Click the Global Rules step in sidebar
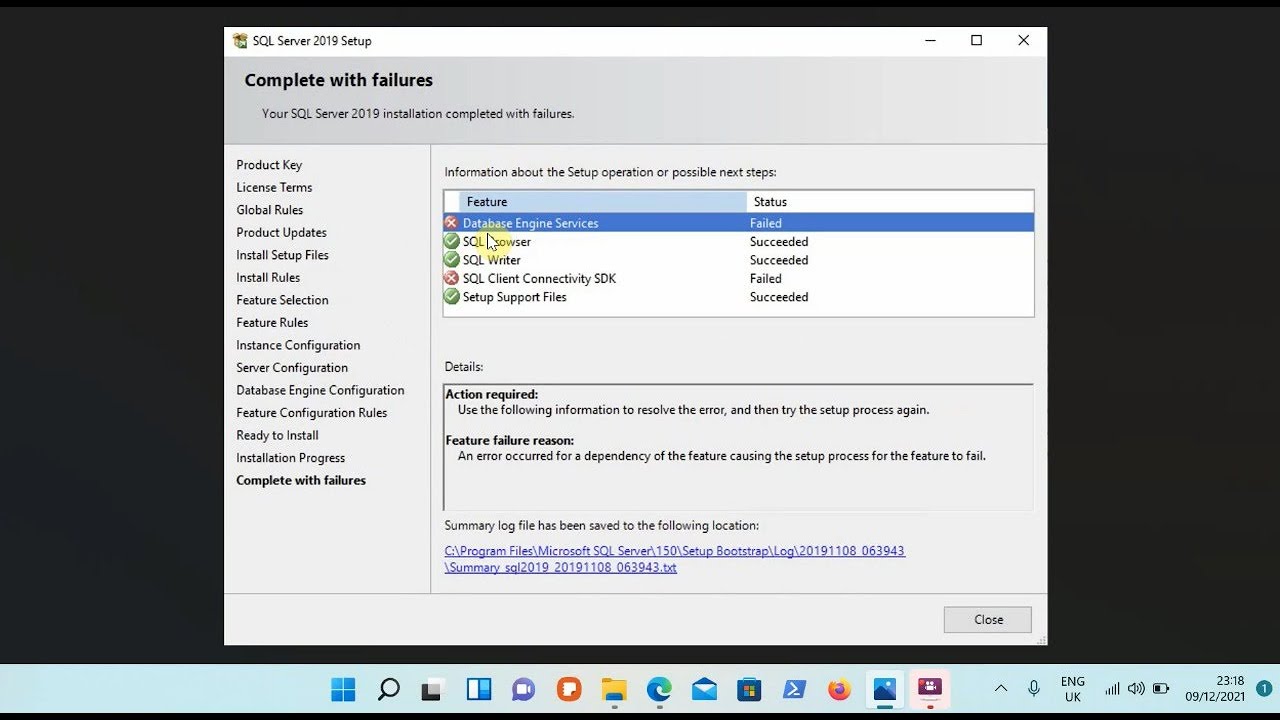 pyautogui.click(x=270, y=210)
